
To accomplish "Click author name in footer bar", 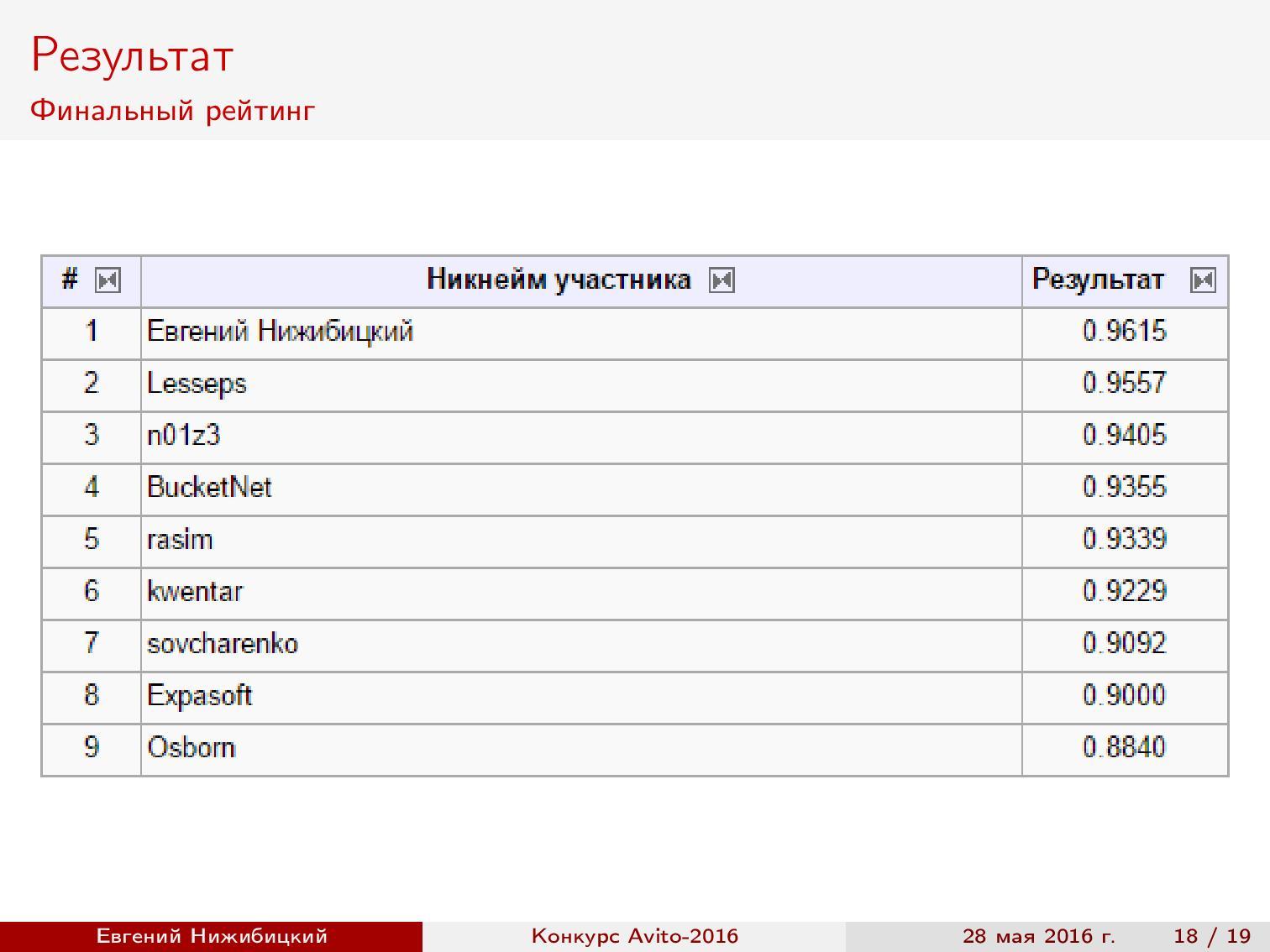I will click(x=212, y=936).
